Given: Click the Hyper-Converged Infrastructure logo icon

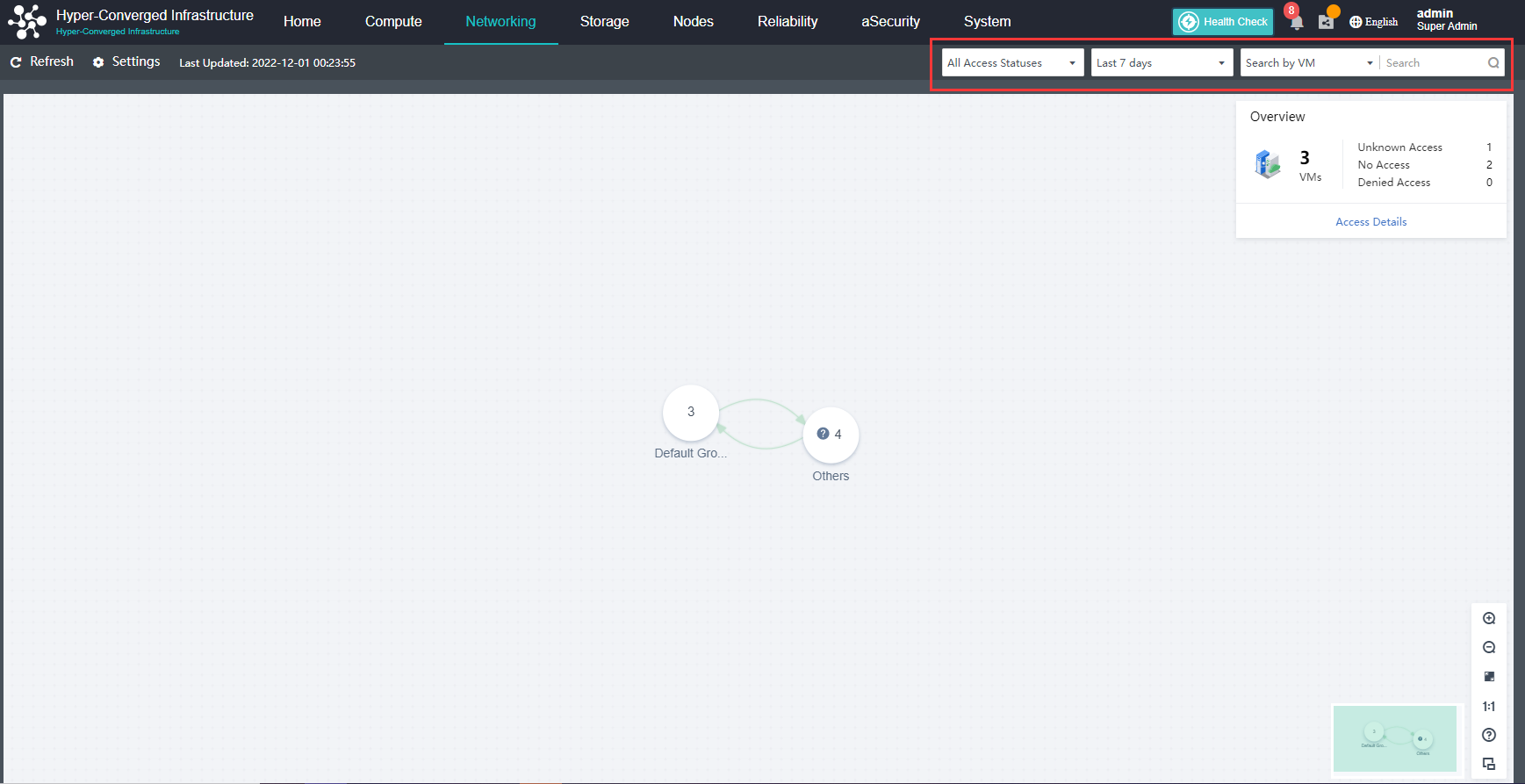Looking at the screenshot, I should click(x=26, y=21).
